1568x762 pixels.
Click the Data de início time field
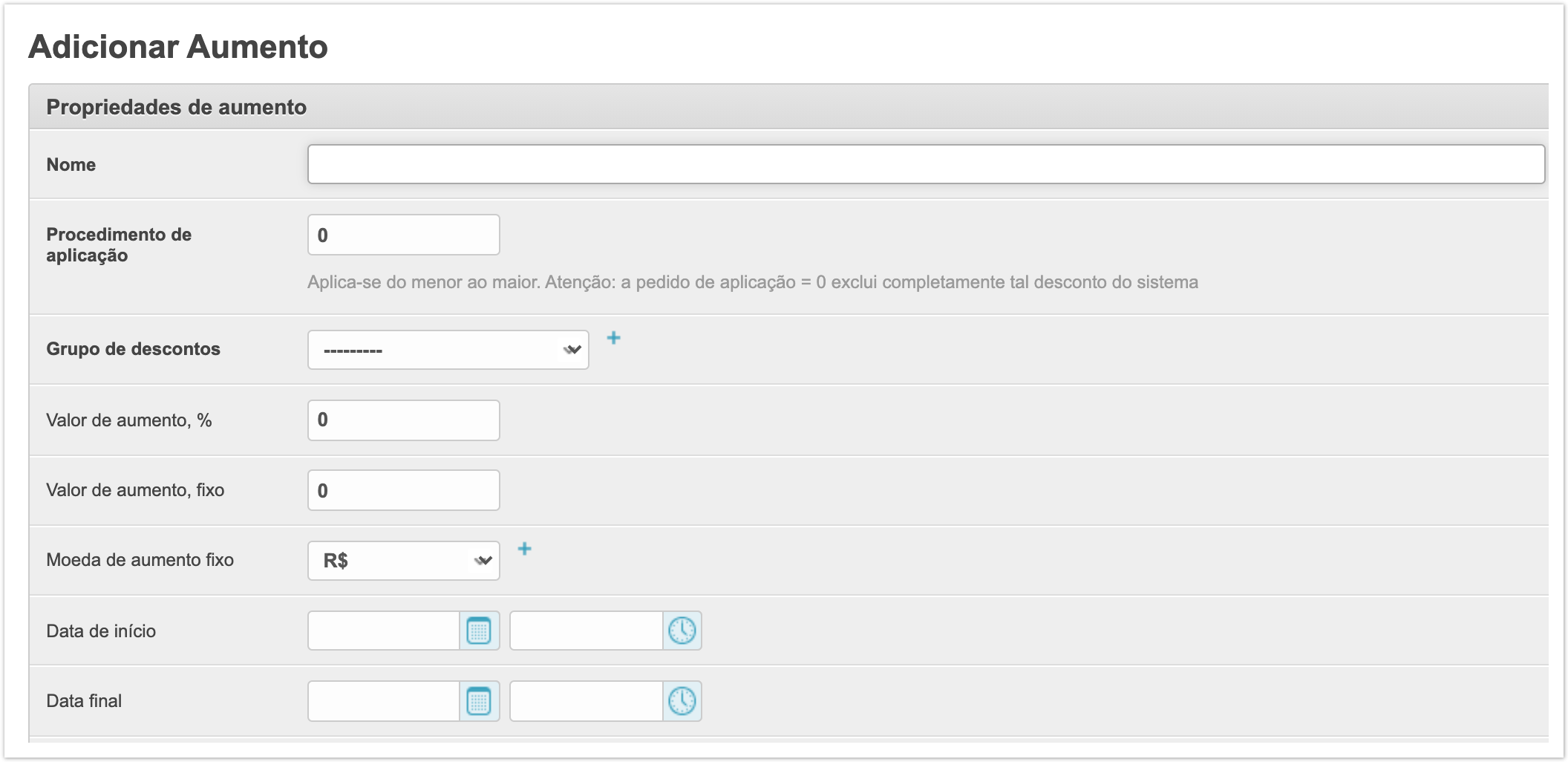[x=586, y=631]
